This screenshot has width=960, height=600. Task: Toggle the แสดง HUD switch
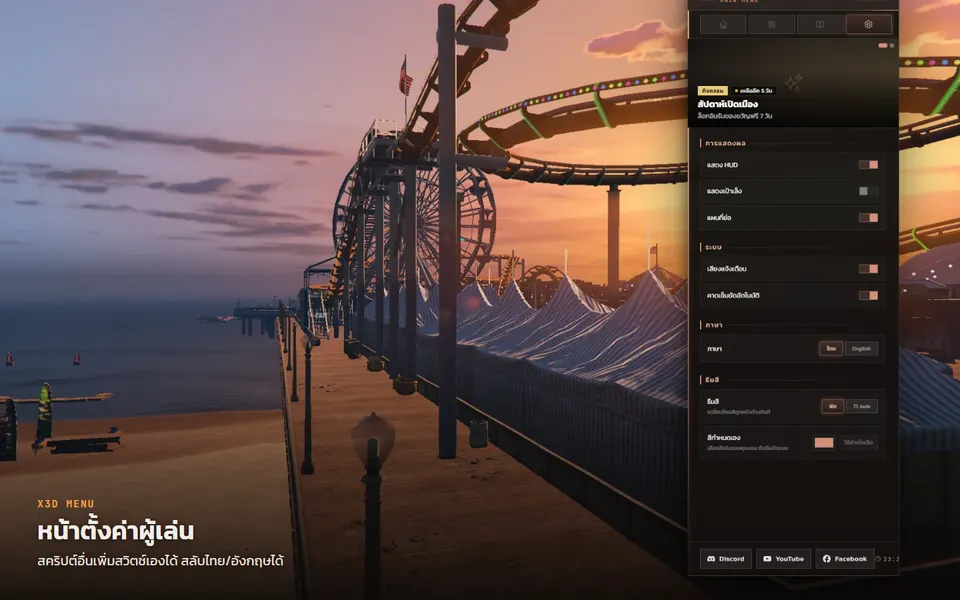pyautogui.click(x=868, y=165)
